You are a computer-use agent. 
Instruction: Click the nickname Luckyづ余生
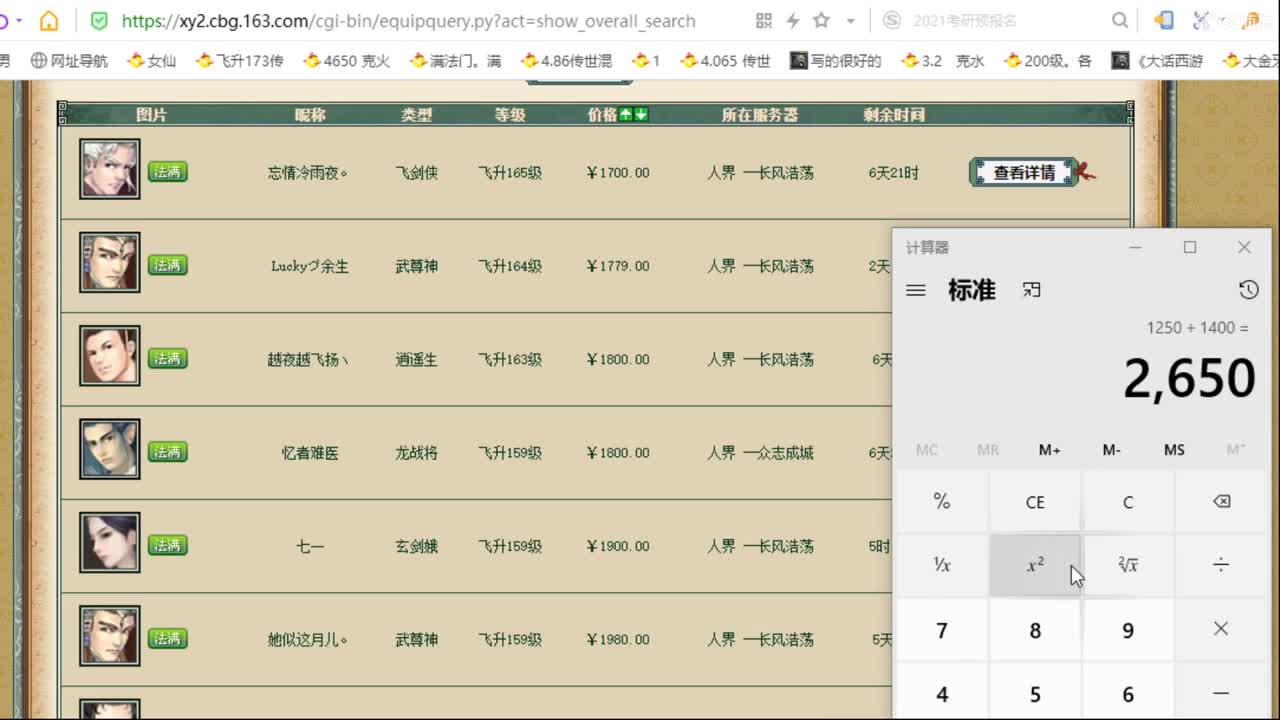click(x=310, y=266)
